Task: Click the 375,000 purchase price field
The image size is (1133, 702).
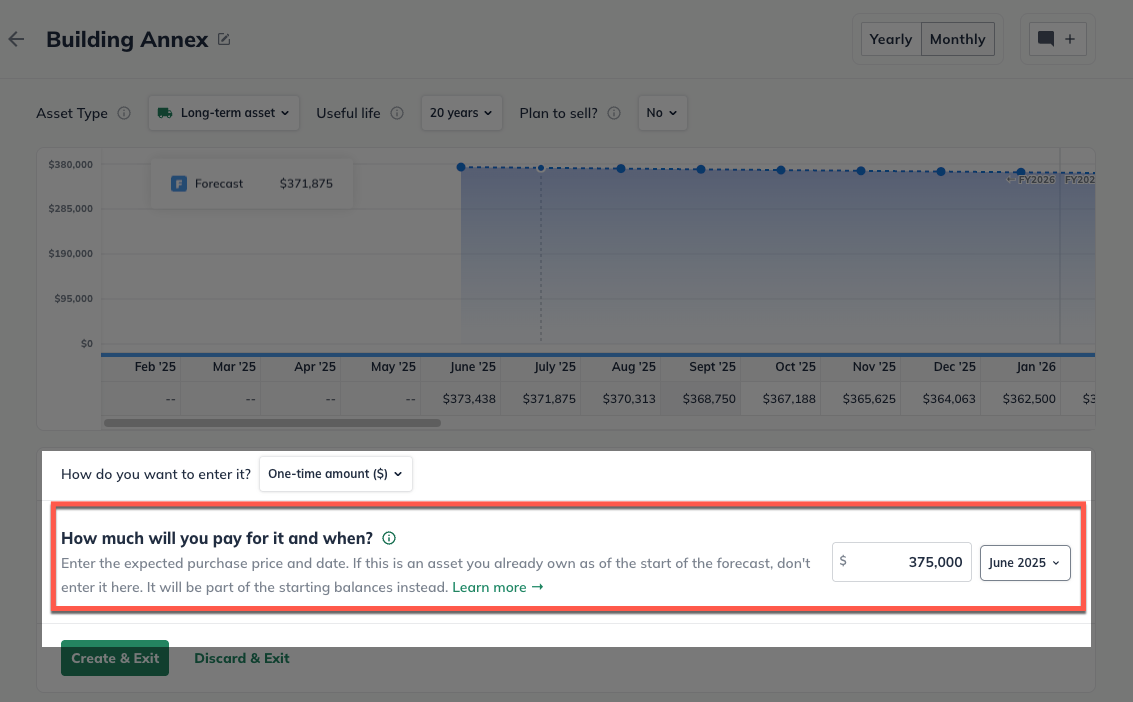Action: click(901, 562)
